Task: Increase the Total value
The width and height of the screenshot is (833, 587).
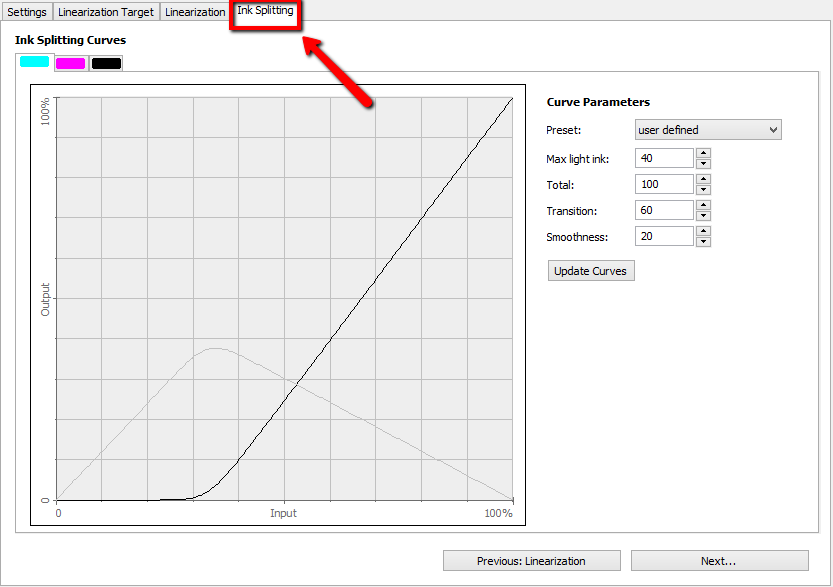Action: (703, 179)
